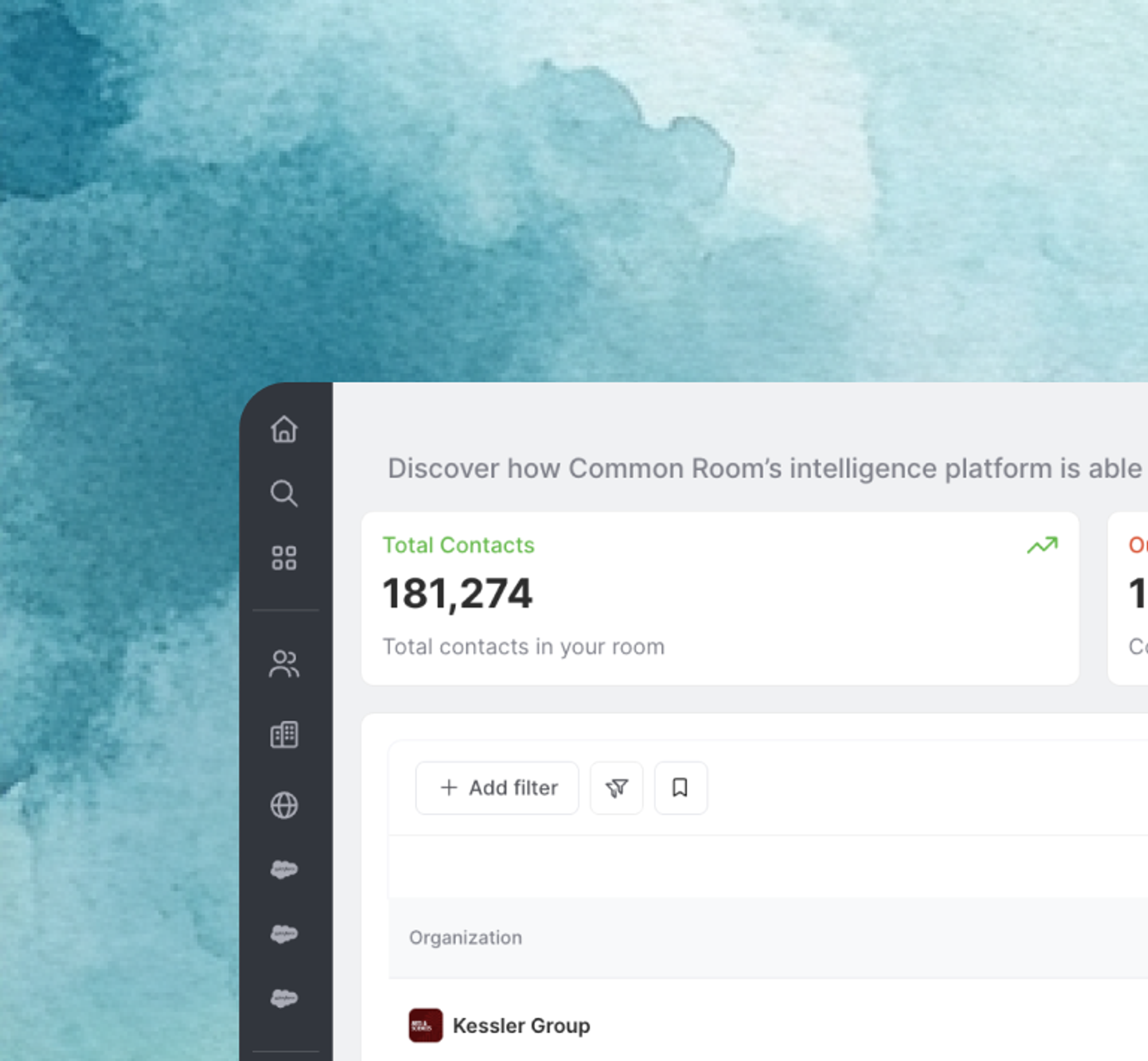The height and width of the screenshot is (1061, 1148).
Task: Open the Organizations building icon
Action: tap(284, 734)
